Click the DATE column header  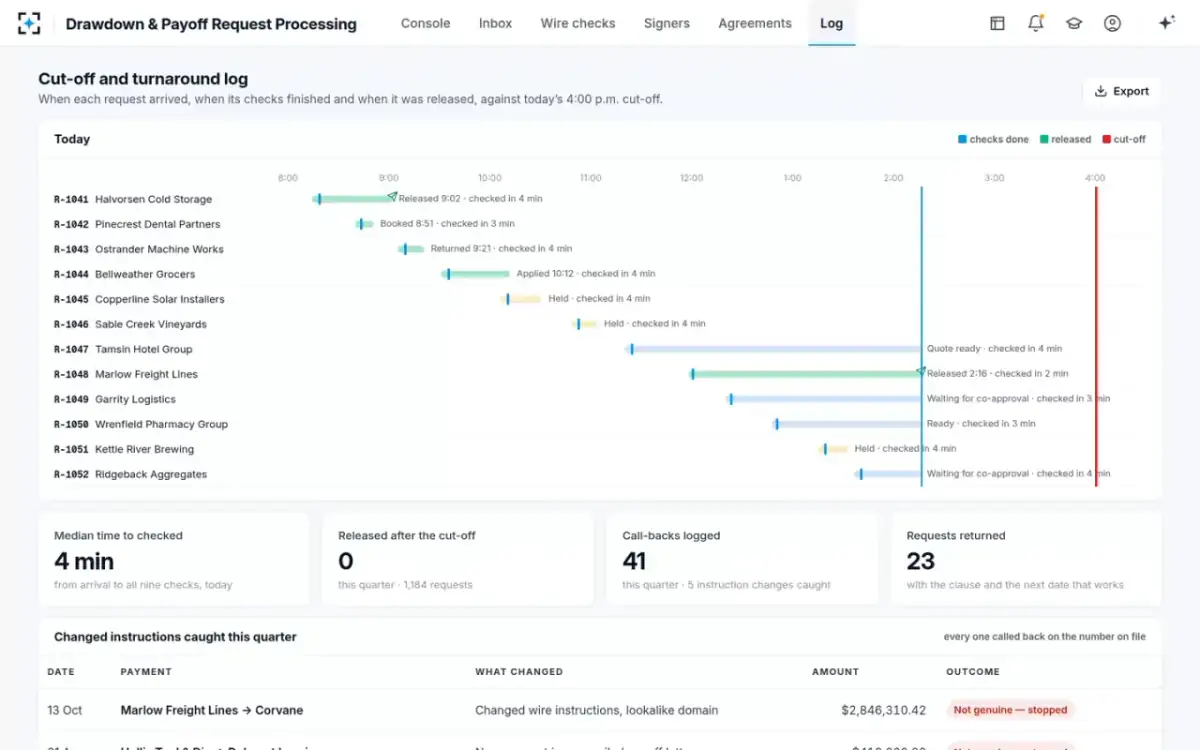[61, 672]
